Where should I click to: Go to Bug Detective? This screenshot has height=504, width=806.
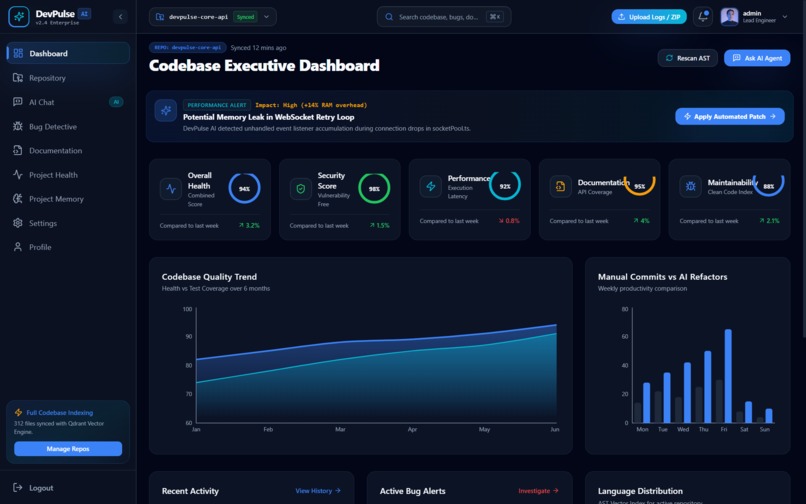(68, 126)
